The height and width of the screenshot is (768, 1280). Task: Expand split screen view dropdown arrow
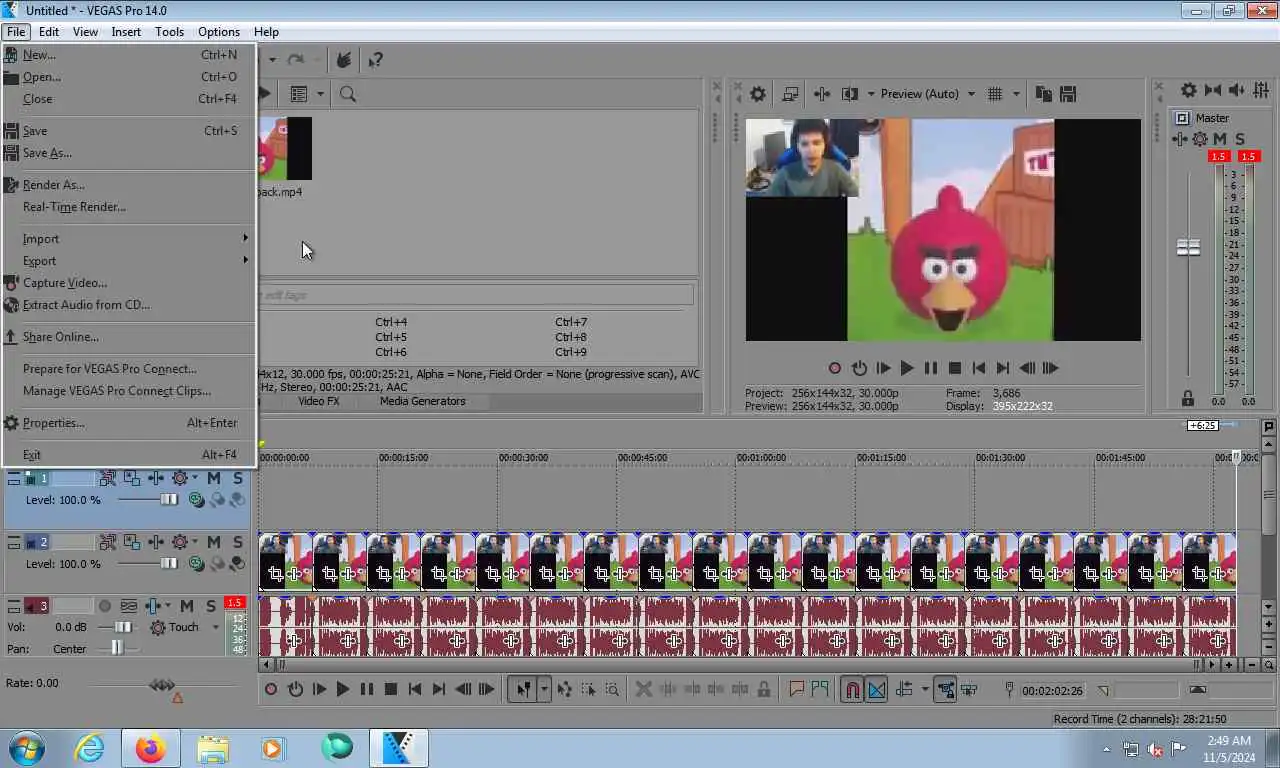(870, 94)
